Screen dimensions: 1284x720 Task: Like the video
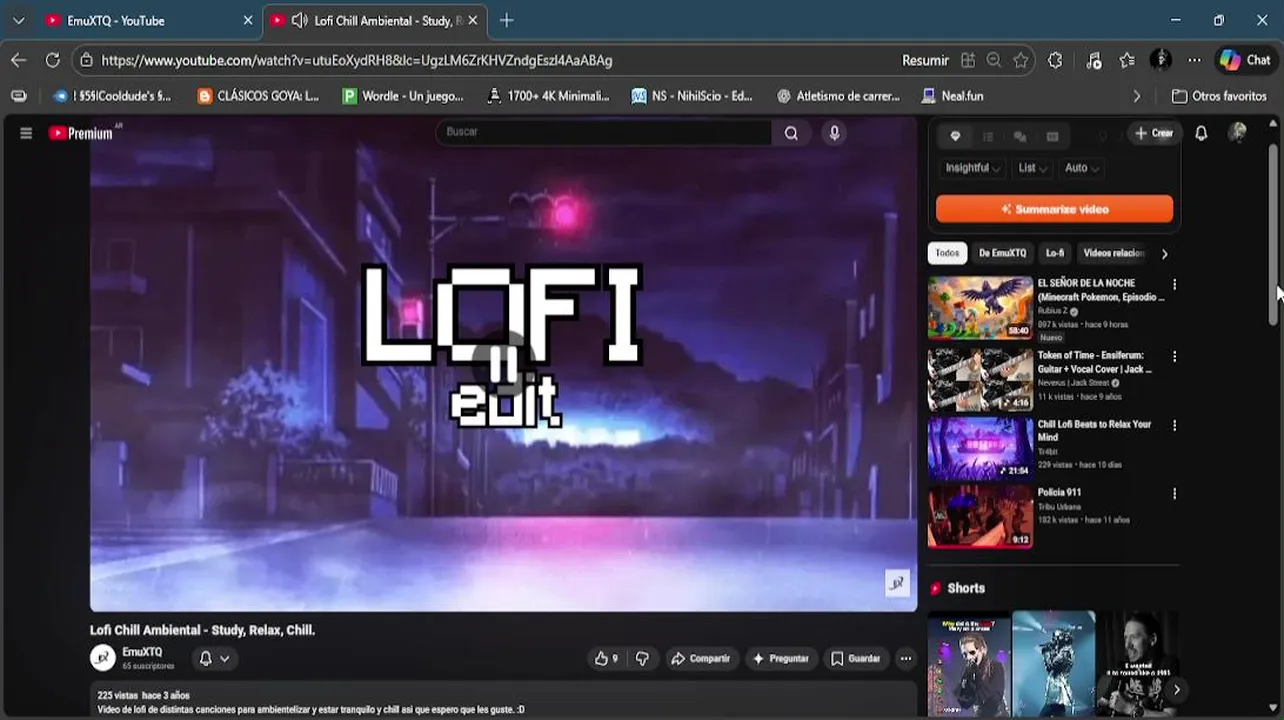[x=607, y=658]
